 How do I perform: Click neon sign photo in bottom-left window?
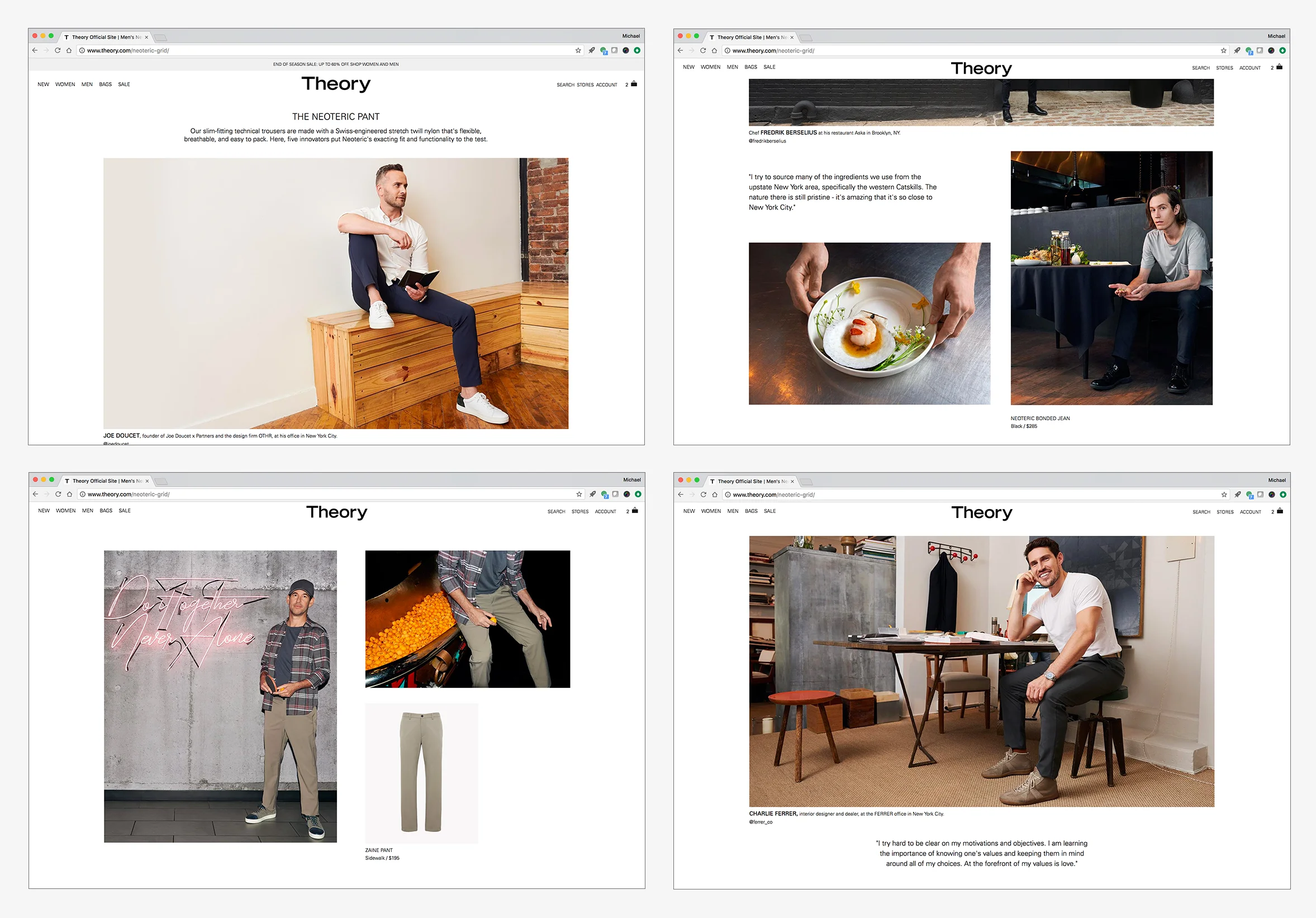click(x=220, y=696)
